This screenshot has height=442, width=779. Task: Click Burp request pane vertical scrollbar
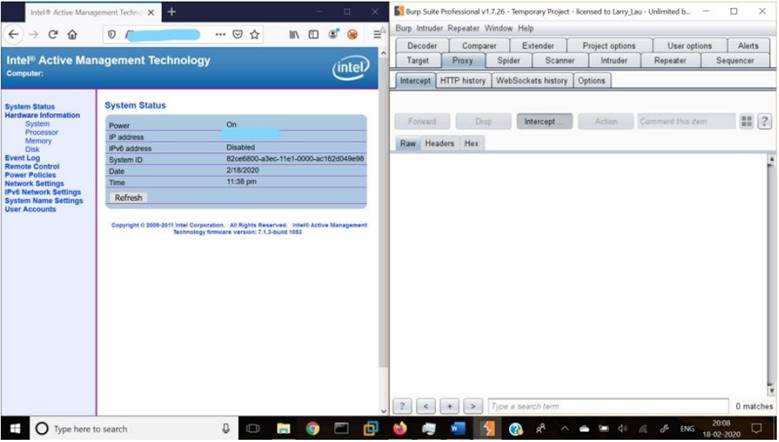[x=771, y=275]
